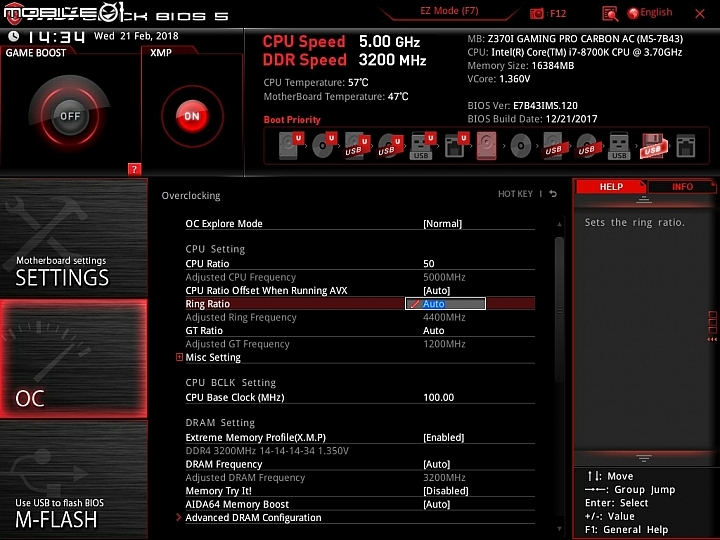Select UEFI hard disk boot device icon

coord(290,146)
